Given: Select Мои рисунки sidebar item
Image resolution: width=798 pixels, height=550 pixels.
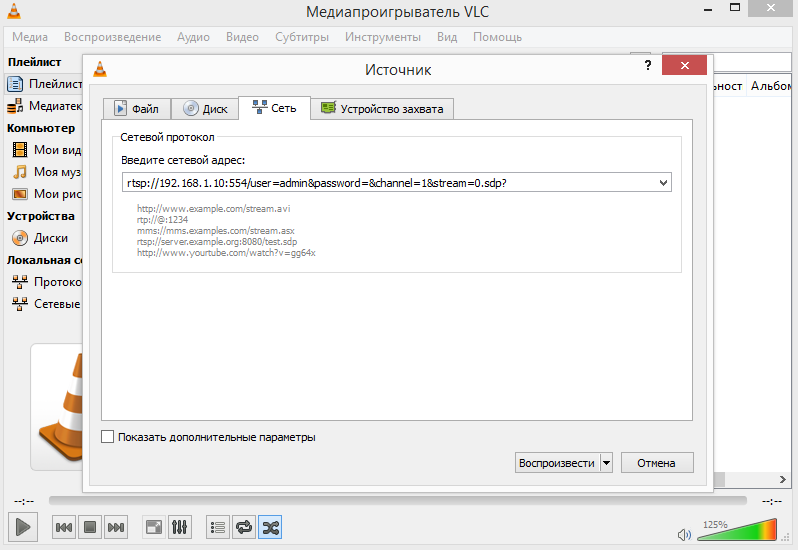Looking at the screenshot, I should (x=47, y=194).
